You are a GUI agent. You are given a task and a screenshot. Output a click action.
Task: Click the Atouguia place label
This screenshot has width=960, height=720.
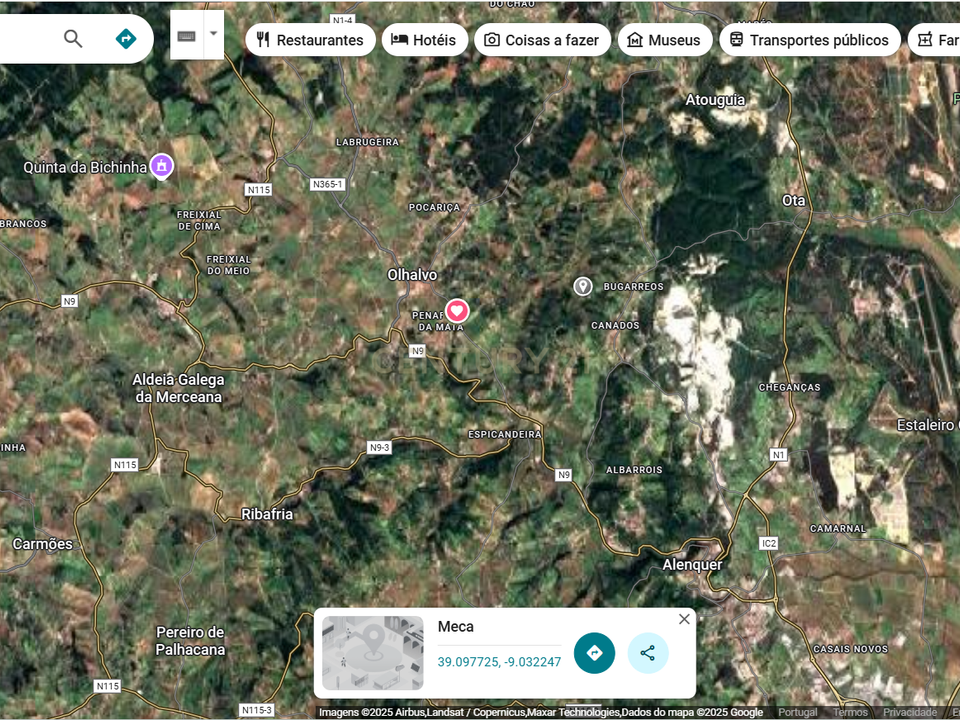715,100
